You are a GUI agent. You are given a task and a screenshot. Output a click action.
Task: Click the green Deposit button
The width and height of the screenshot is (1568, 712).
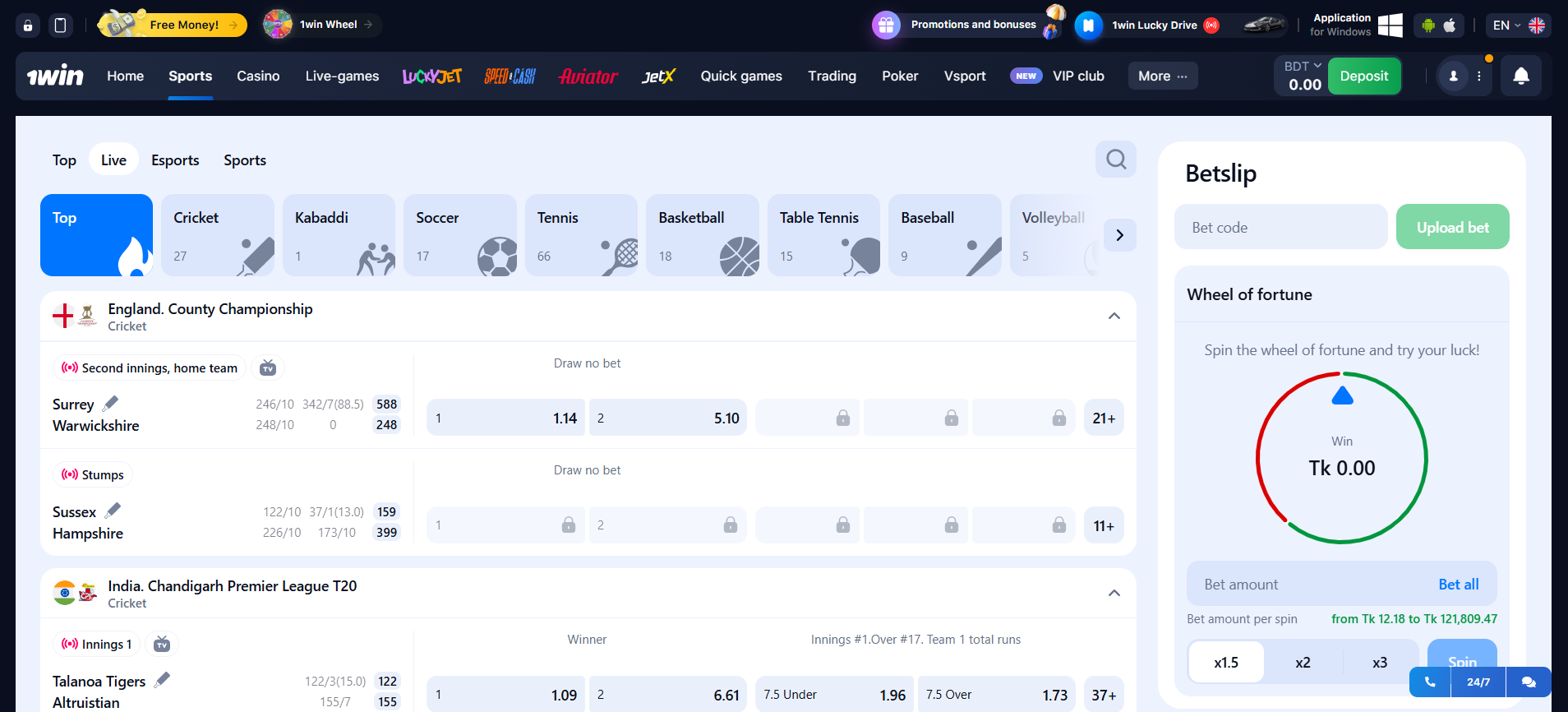(1364, 76)
